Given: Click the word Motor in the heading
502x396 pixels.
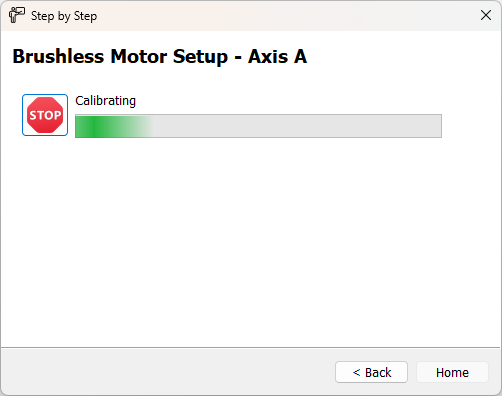Looking at the screenshot, I should coord(139,56).
